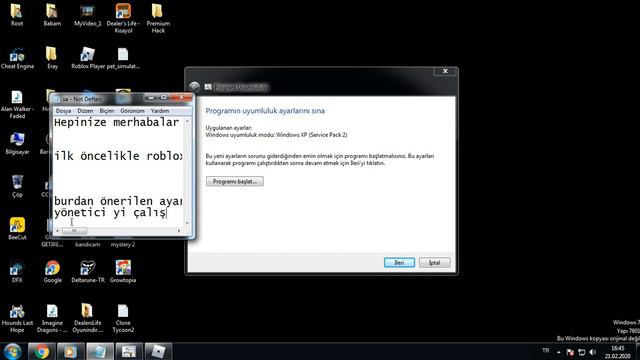The height and width of the screenshot is (360, 640).
Task: Click Notepad vertical scroll up arrow
Action: (x=187, y=121)
